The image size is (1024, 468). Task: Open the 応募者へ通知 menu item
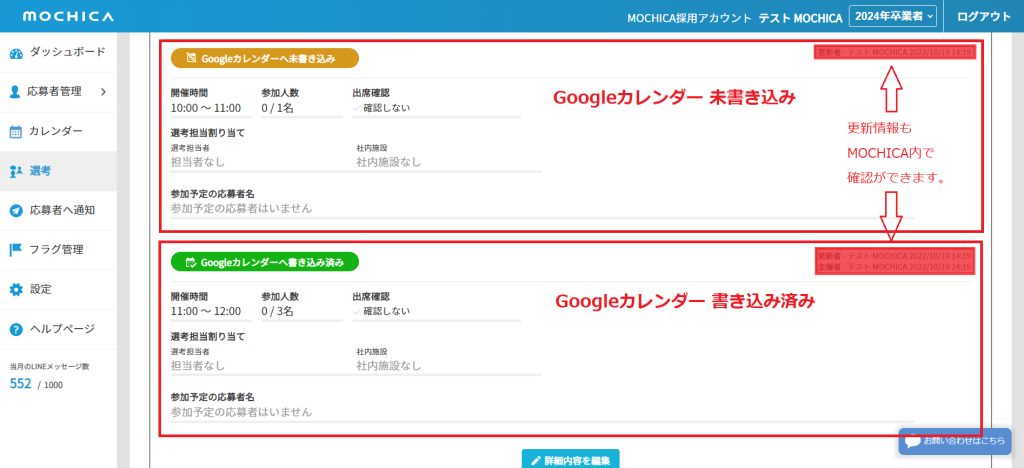click(x=62, y=210)
